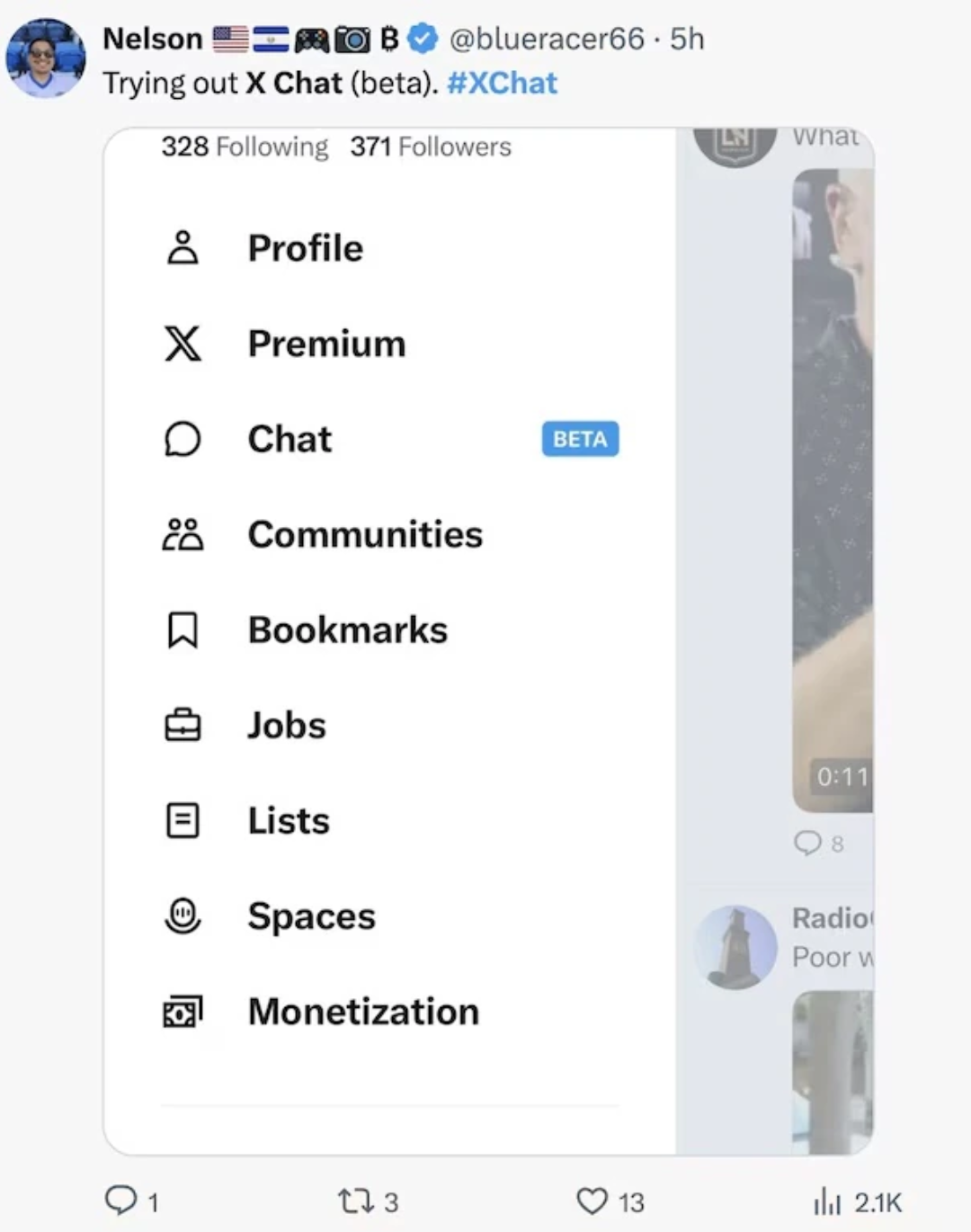Select the Communities menu label

365,534
